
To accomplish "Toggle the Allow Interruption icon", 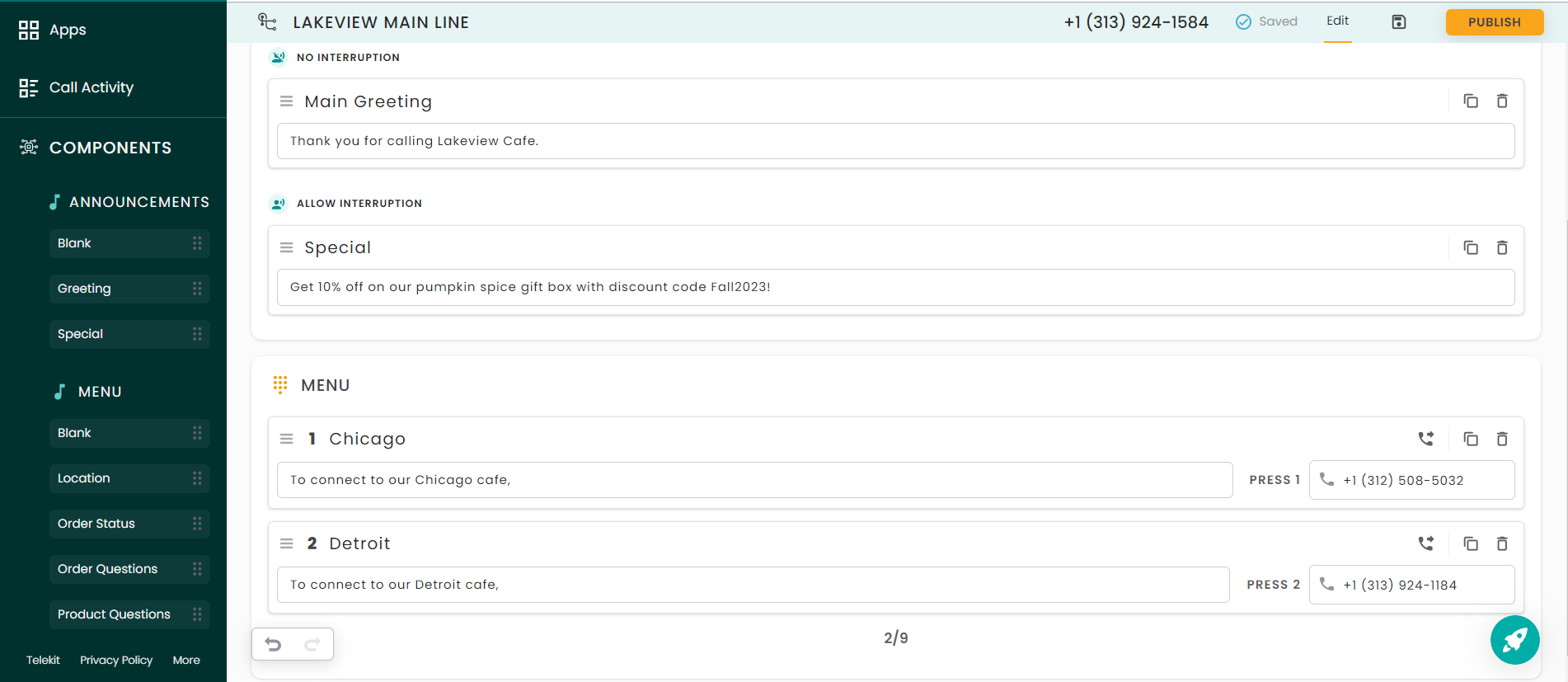I will coord(279,204).
